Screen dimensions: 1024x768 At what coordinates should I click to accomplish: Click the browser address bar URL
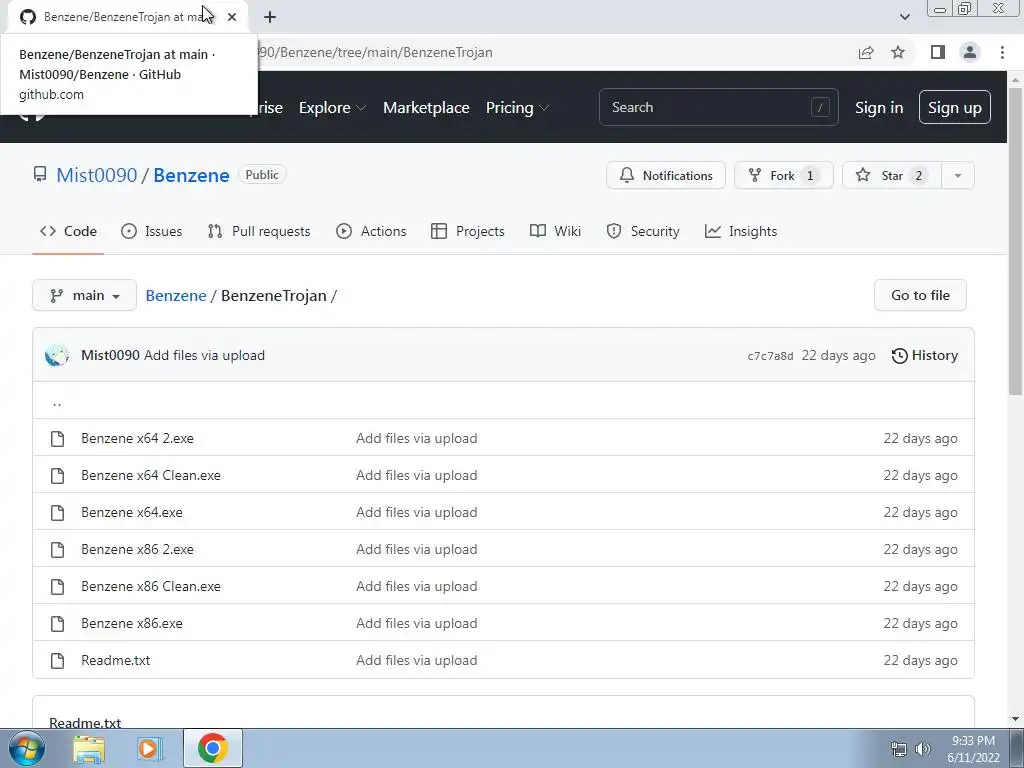(x=376, y=52)
